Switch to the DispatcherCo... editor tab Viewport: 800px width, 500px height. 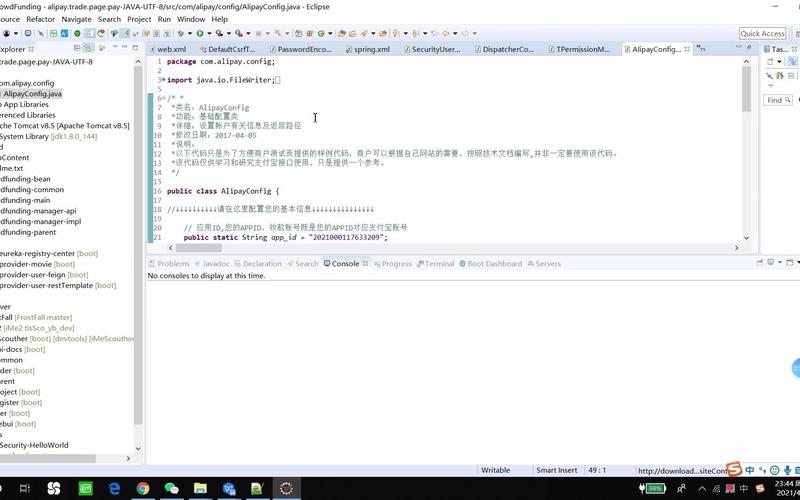504,49
